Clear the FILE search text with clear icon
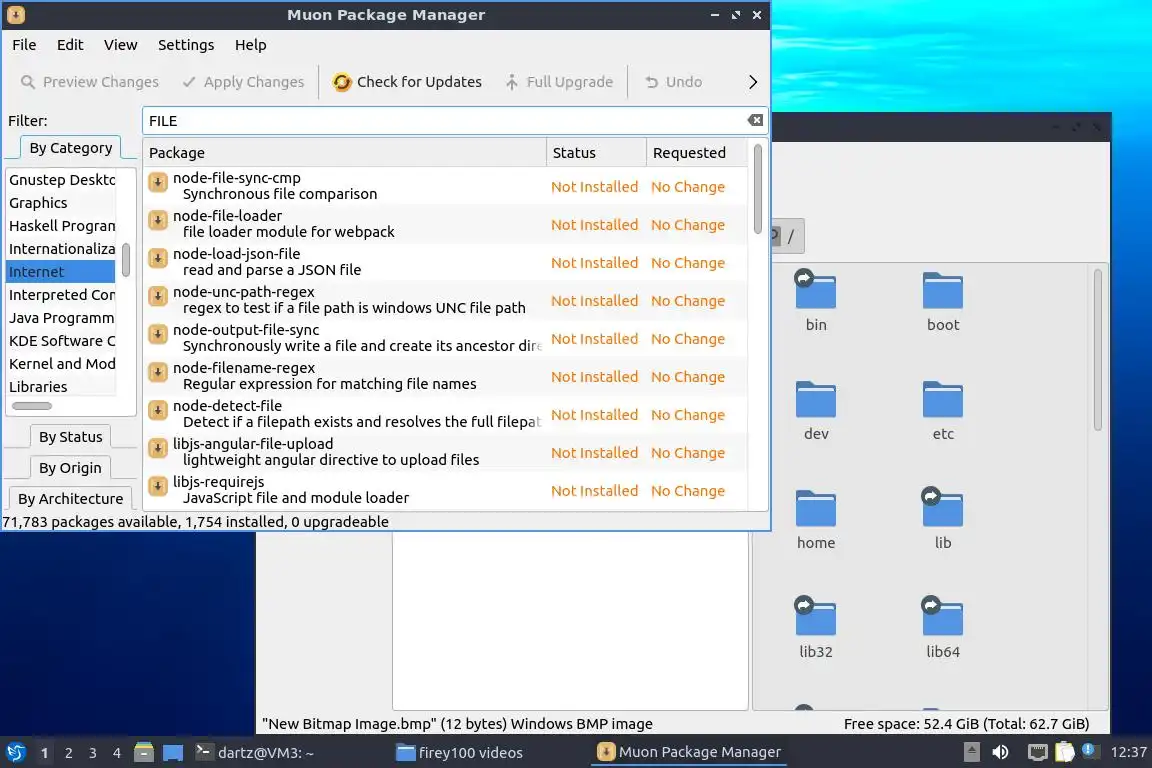The image size is (1152, 768). pos(755,121)
